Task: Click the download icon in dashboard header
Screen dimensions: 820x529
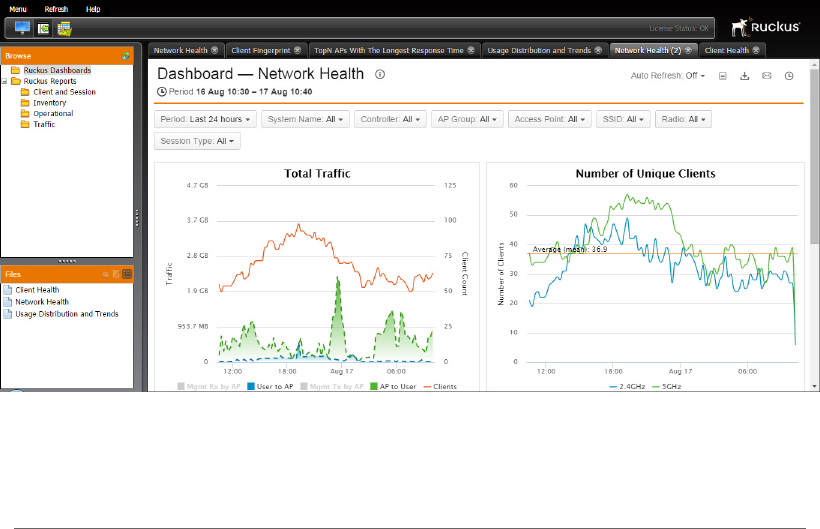Action: (x=745, y=76)
